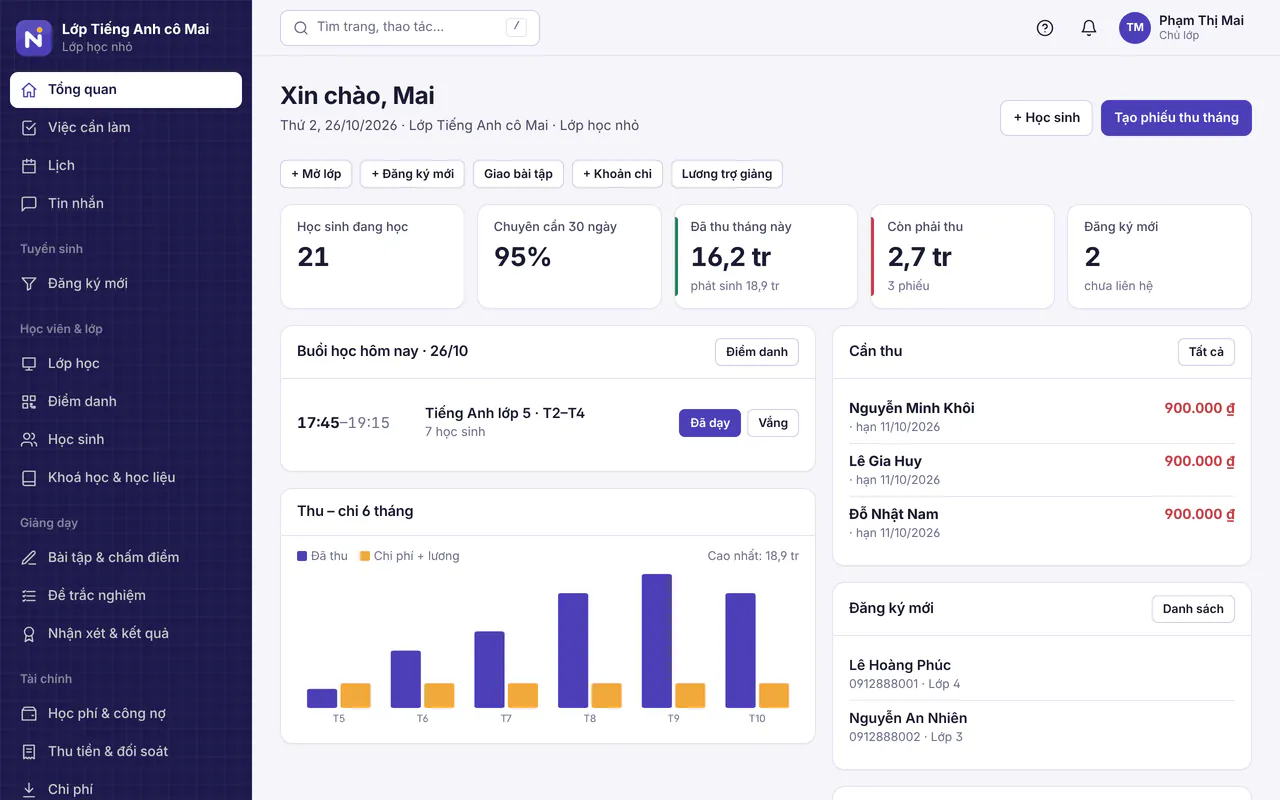Click the Việc cần làm checklist icon
Image resolution: width=1280 pixels, height=800 pixels.
tap(29, 128)
